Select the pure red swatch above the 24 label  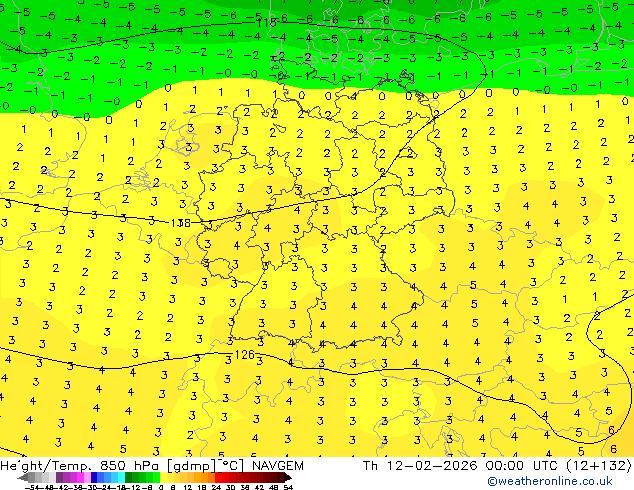tap(218, 478)
